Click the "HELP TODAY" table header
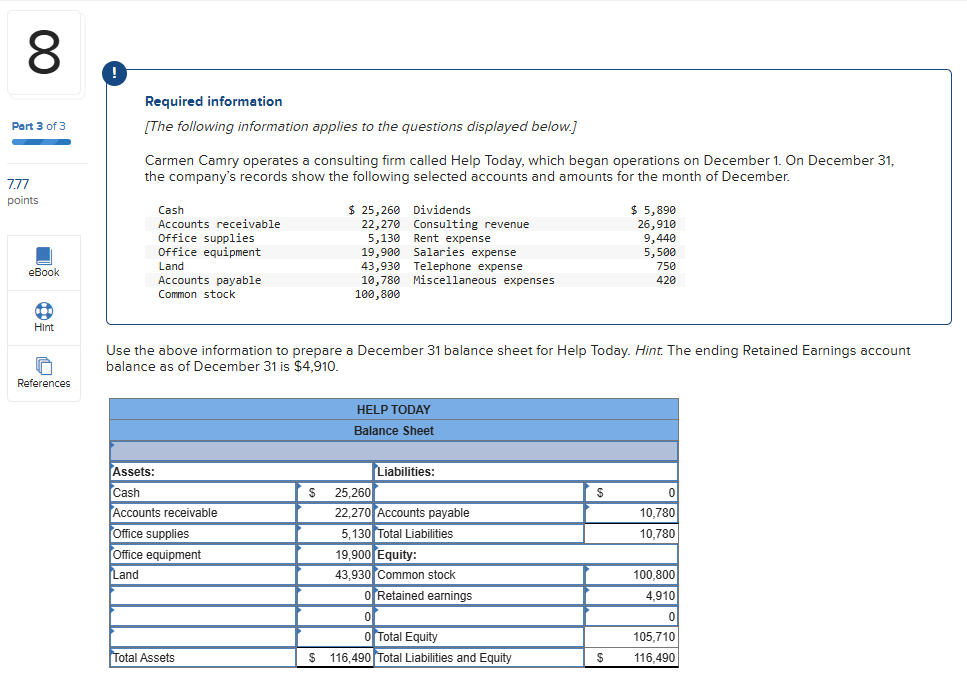Screen dimensions: 967x688 coord(393,410)
